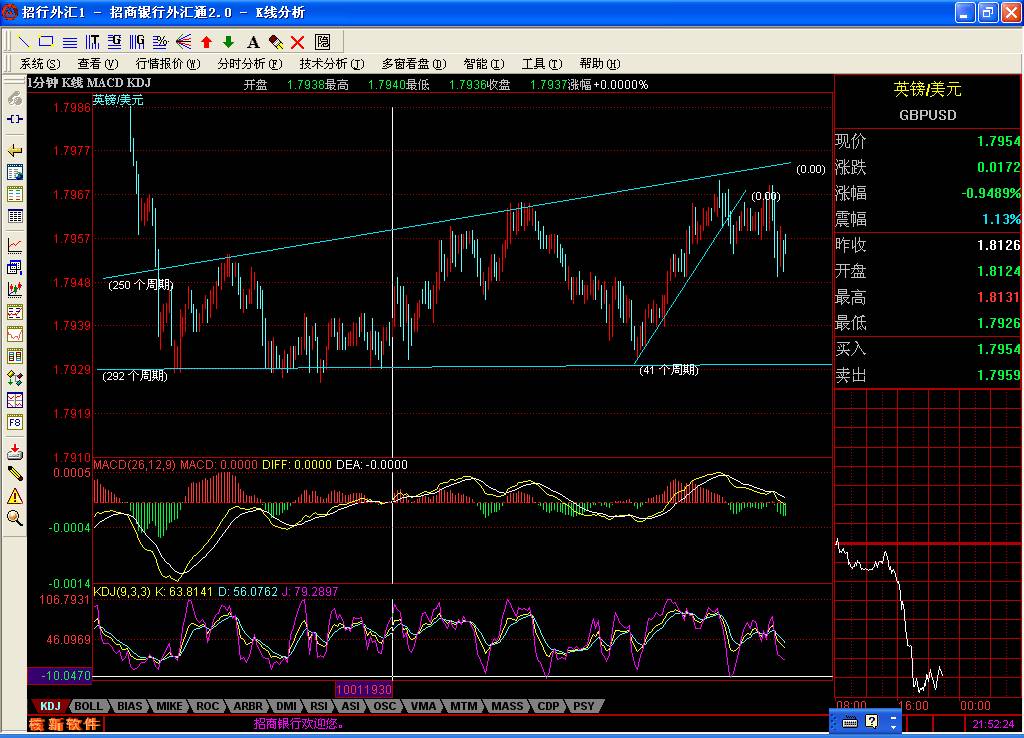Screen dimensions: 1024x738
Task: Toggle the 隐 hide button in toolbar
Action: 322,42
